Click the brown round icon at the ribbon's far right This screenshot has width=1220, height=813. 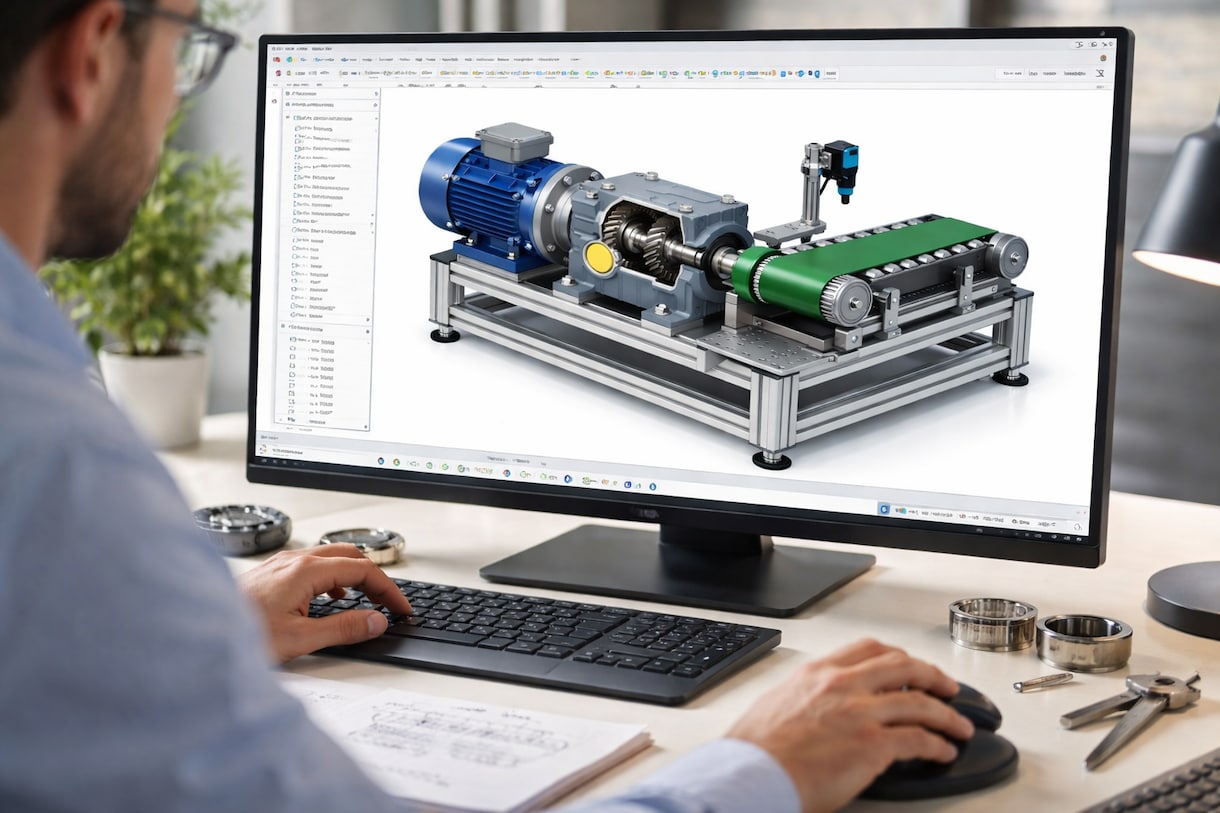[x=1102, y=59]
